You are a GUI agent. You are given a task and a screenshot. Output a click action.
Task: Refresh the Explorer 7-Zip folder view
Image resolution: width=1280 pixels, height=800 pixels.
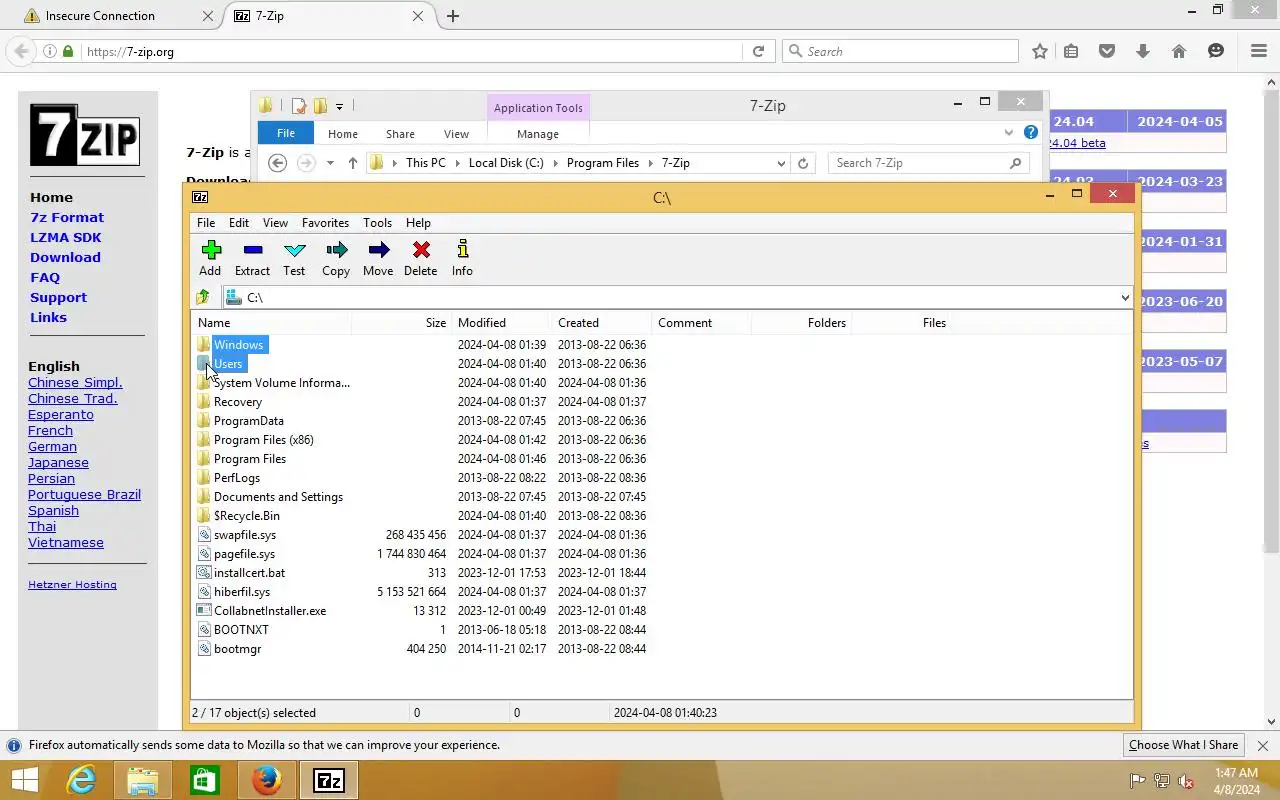point(802,163)
